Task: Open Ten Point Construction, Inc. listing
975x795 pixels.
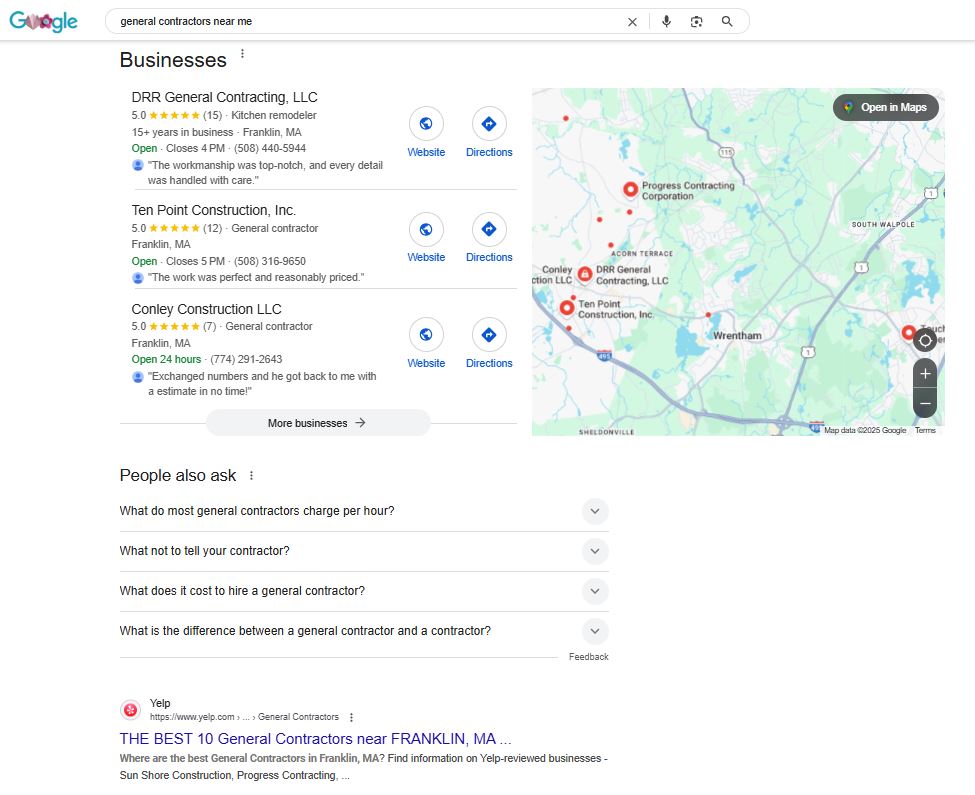Action: pyautogui.click(x=213, y=210)
